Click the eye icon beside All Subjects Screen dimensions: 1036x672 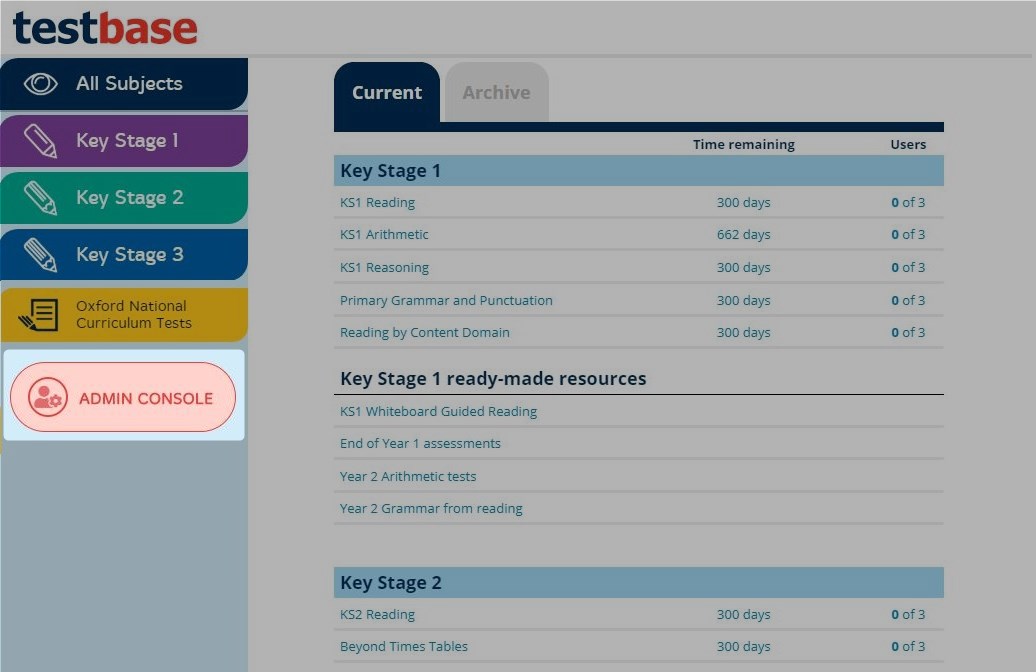click(40, 84)
